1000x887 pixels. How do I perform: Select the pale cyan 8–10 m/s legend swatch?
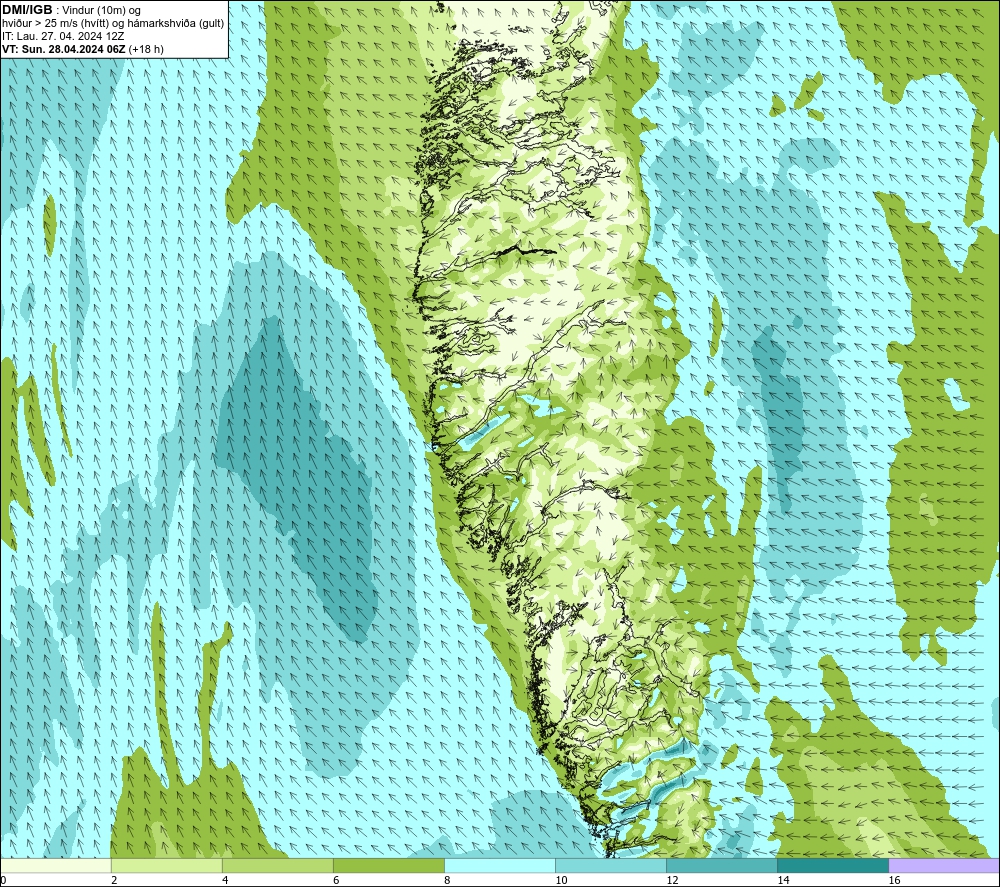click(500, 866)
